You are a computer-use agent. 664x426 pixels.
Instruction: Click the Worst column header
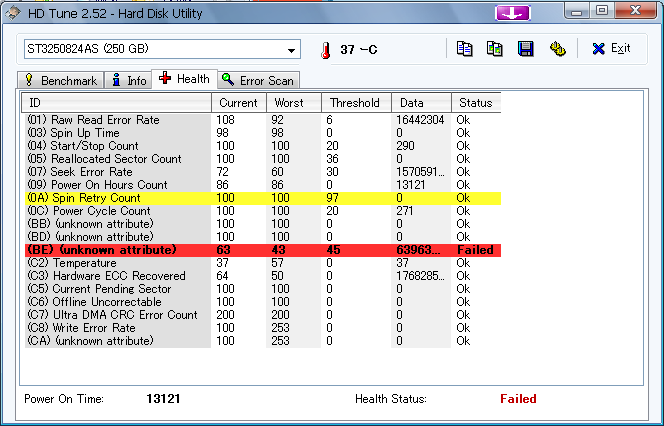click(294, 102)
